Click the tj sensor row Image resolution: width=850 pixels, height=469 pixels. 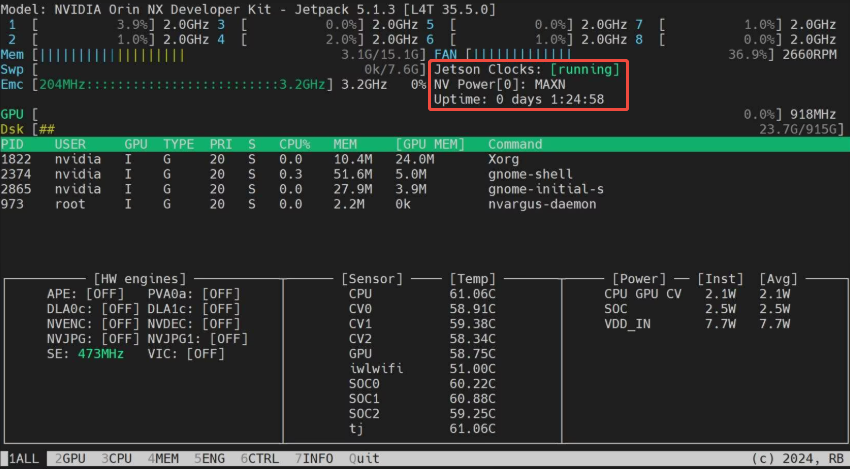point(422,429)
